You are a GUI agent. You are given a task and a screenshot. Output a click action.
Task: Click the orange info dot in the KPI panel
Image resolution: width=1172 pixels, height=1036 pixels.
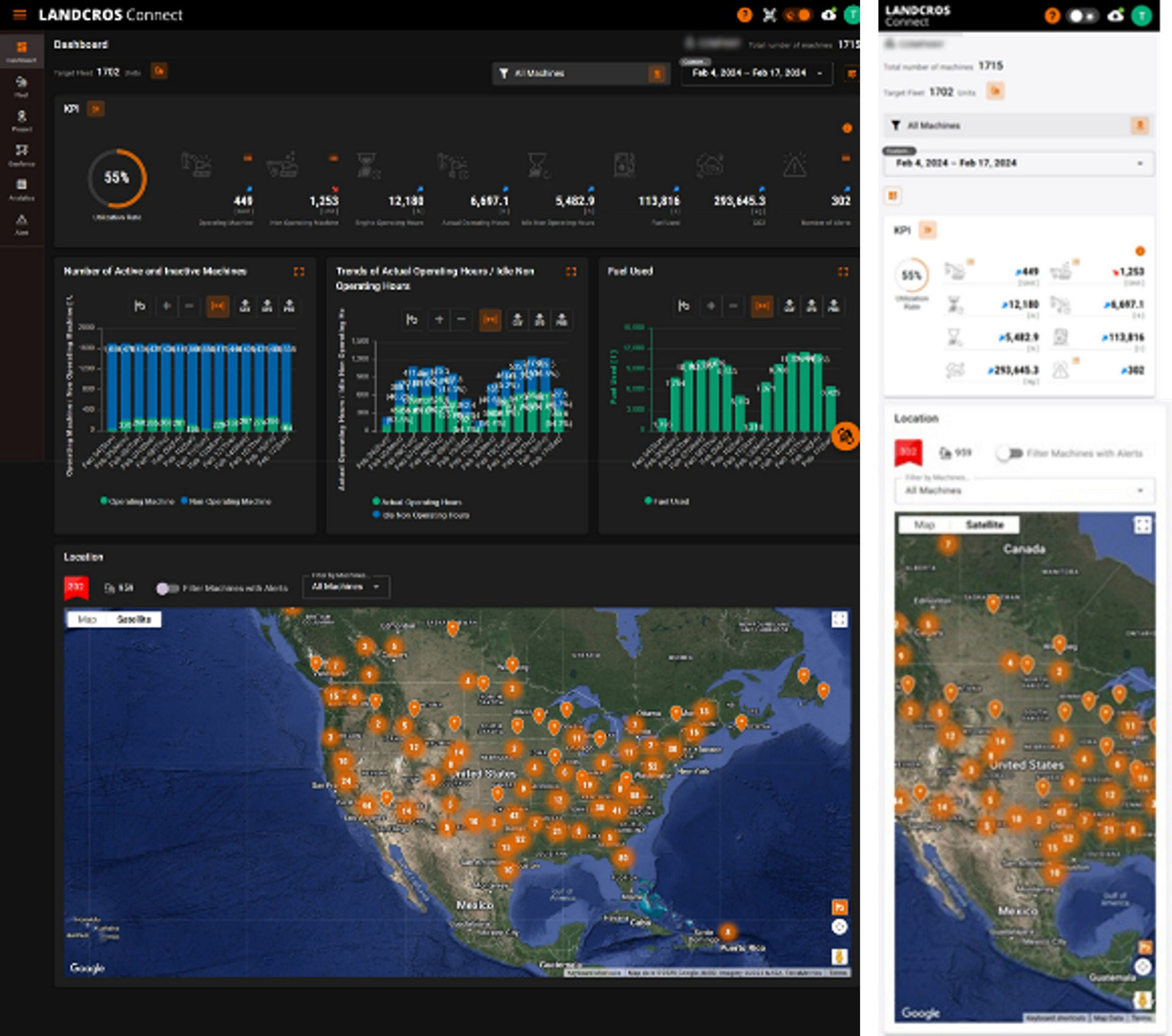847,128
